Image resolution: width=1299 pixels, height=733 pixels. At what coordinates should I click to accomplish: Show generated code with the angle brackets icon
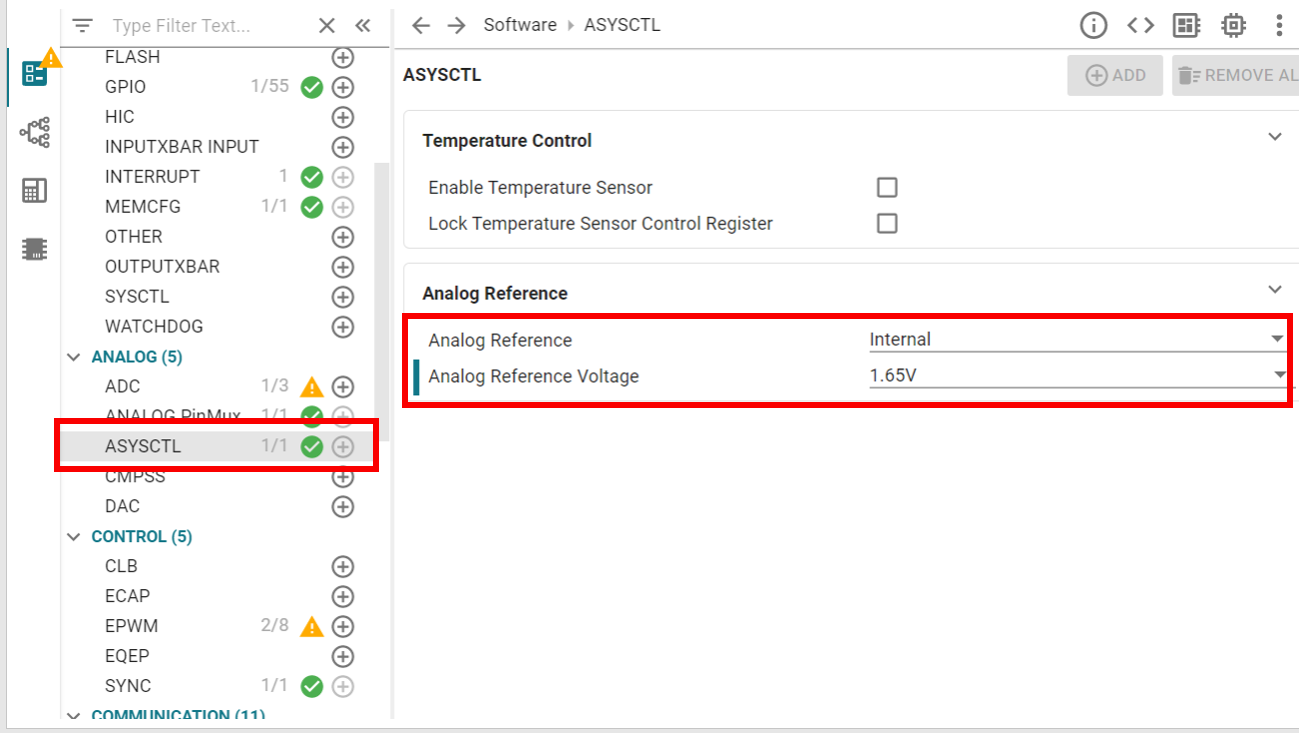click(x=1140, y=26)
